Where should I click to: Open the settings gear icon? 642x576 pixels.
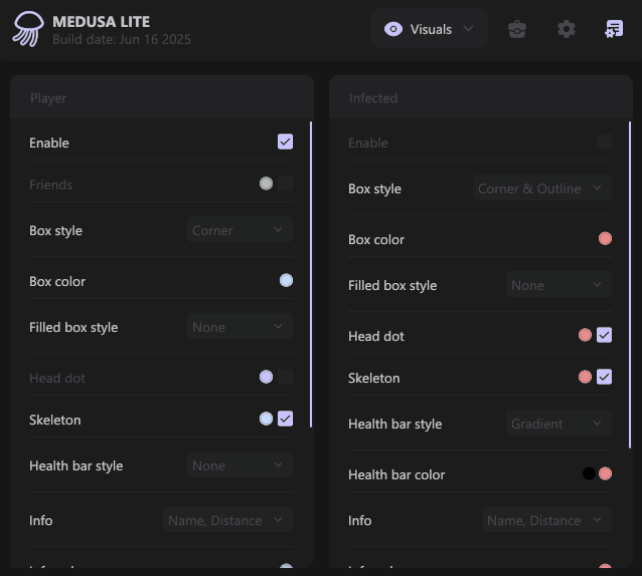pos(566,29)
